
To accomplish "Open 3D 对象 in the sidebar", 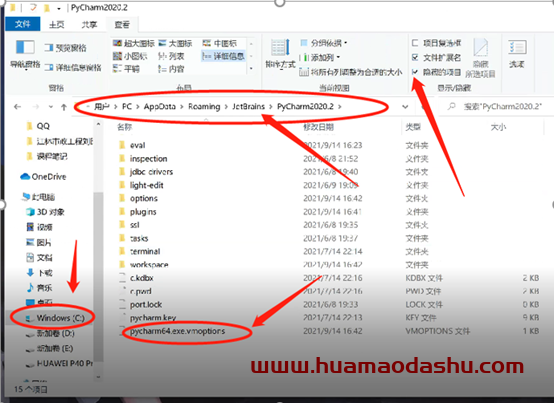I will tap(45, 212).
